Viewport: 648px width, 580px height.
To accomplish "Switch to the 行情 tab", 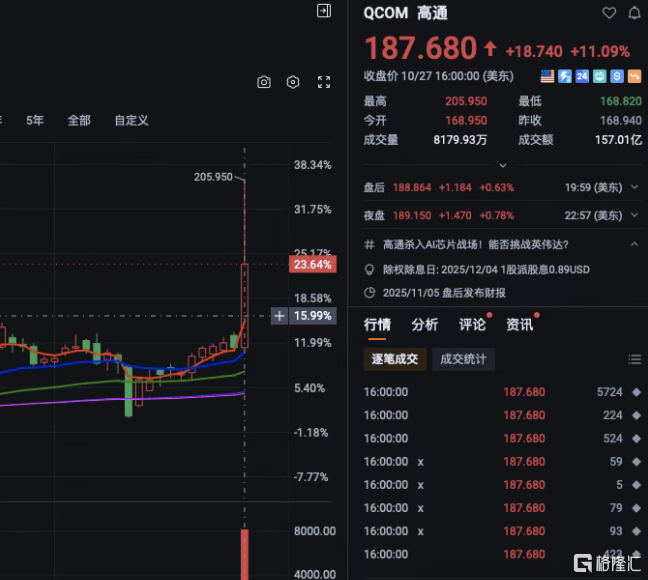I will pyautogui.click(x=377, y=325).
